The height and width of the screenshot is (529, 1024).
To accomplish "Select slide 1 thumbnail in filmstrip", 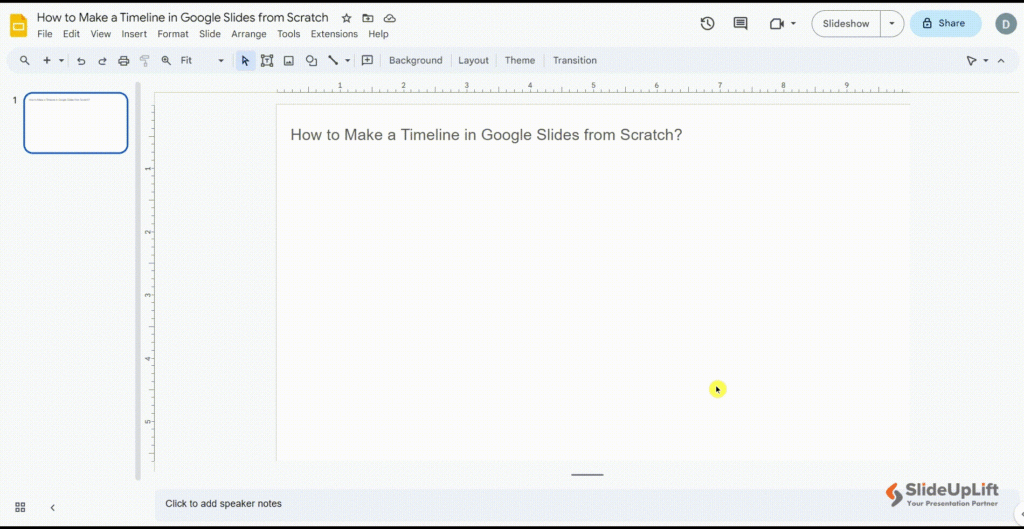I will pos(76,123).
